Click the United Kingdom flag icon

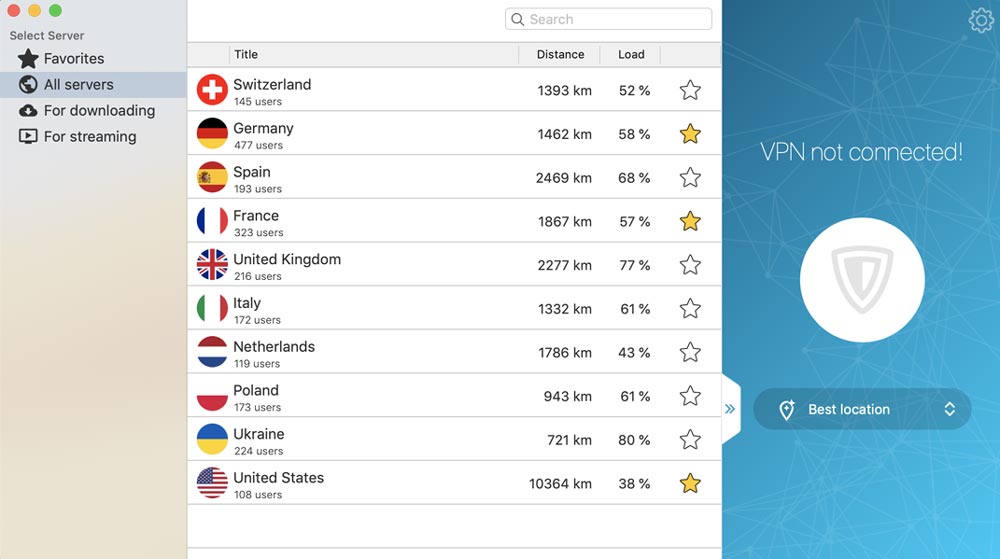coord(212,265)
